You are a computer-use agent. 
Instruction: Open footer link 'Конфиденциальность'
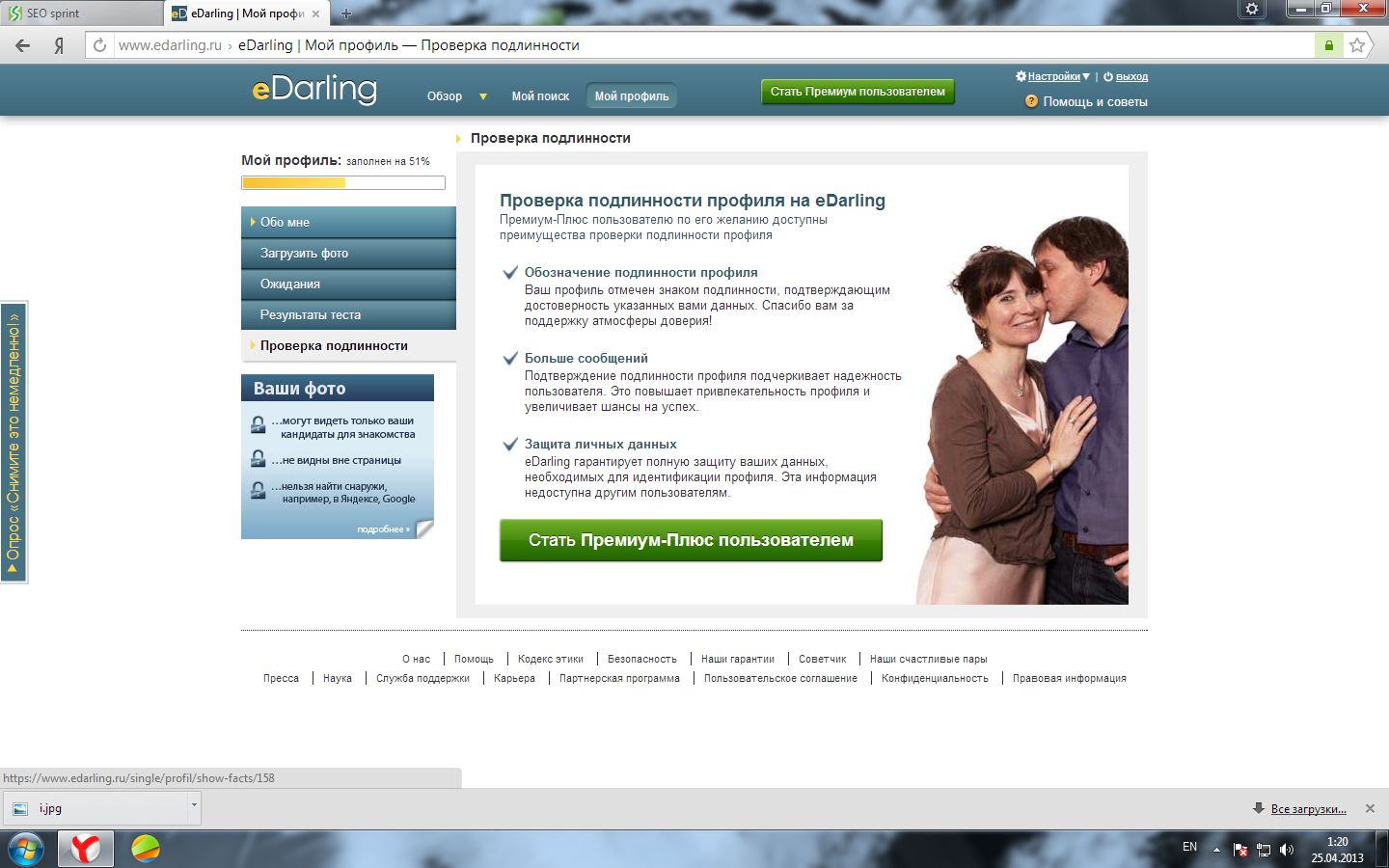tap(935, 678)
